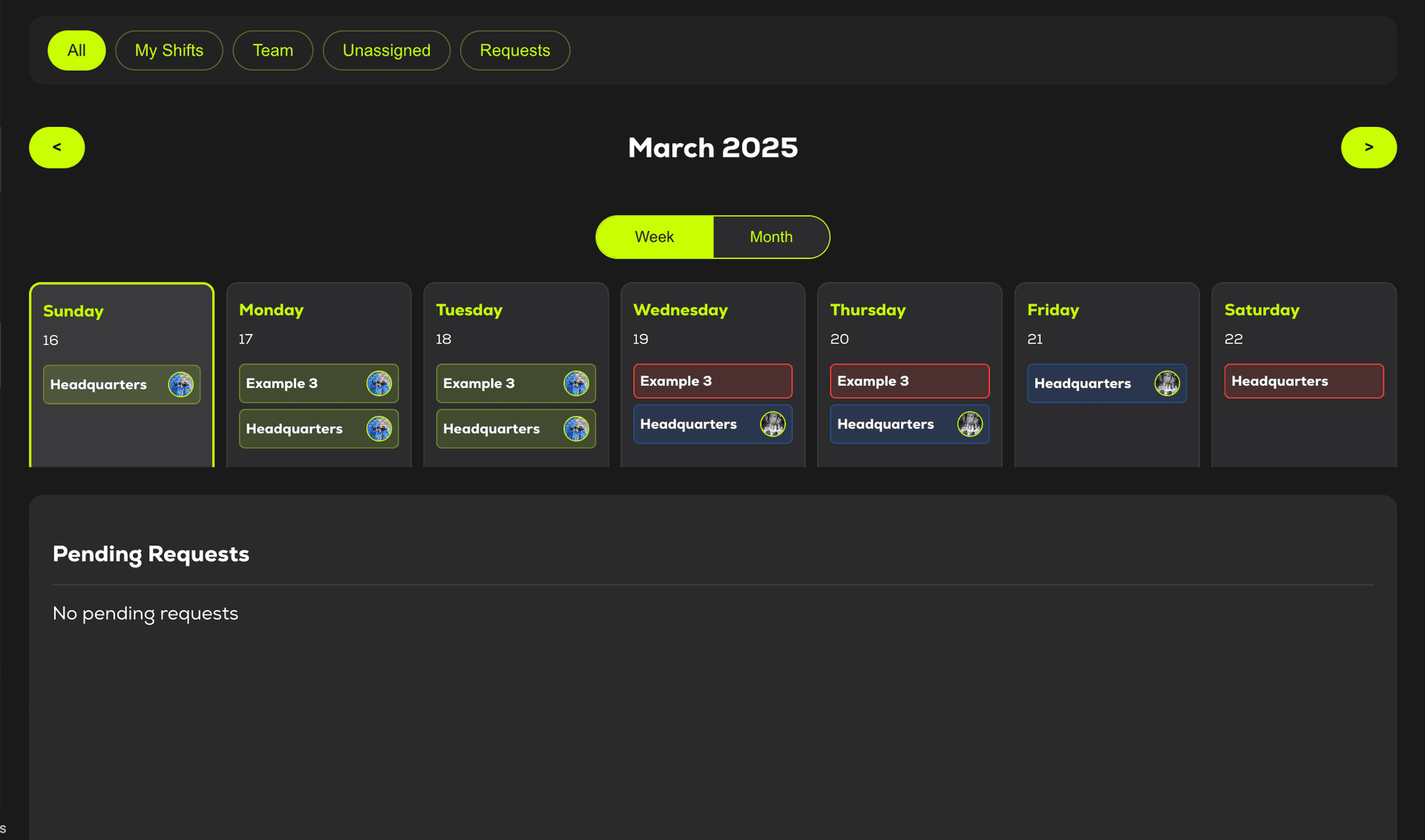Open Wednesday 19 Headquarters shift
The width and height of the screenshot is (1425, 840).
(712, 424)
